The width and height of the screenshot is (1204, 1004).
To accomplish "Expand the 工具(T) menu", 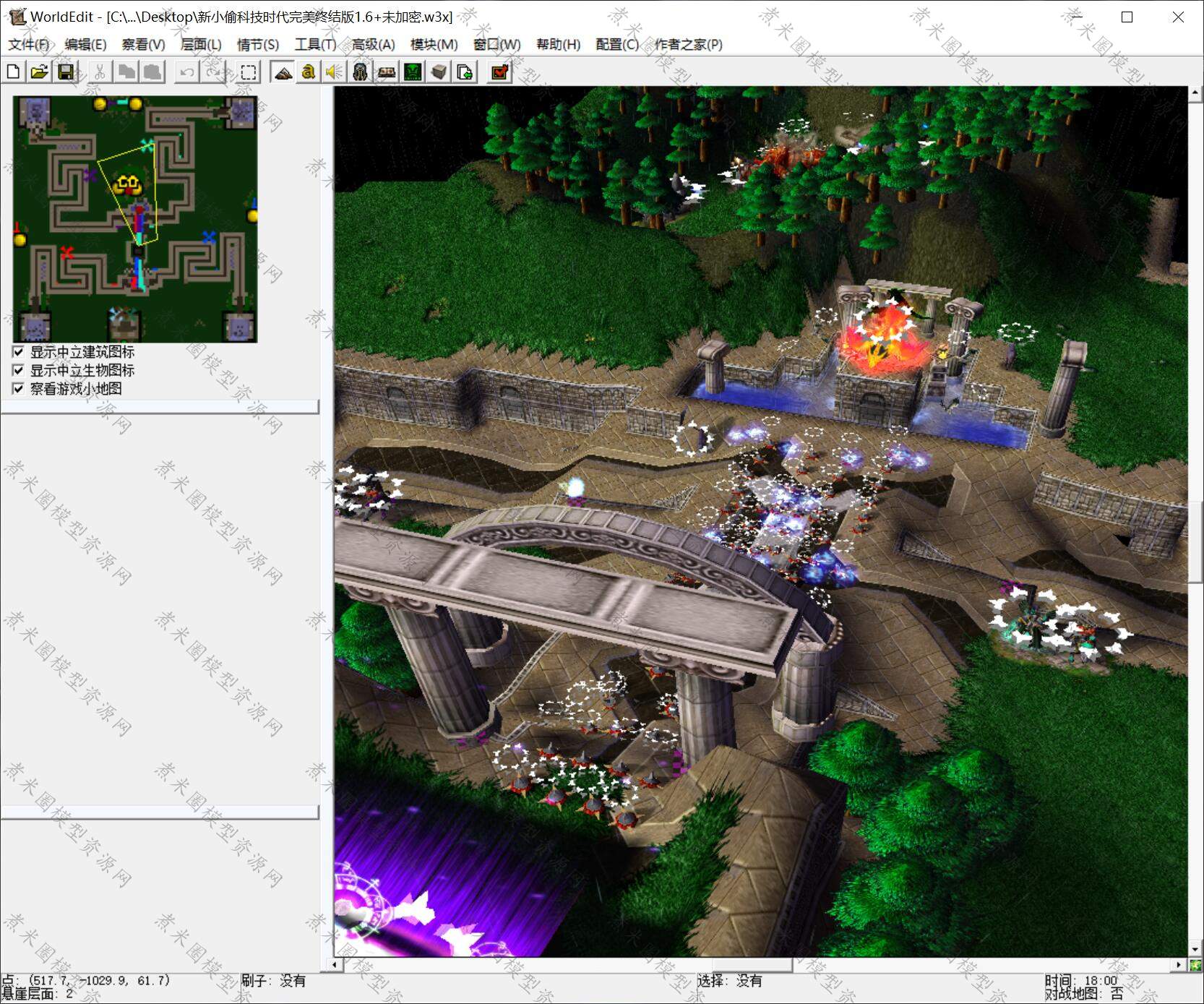I will (315, 44).
